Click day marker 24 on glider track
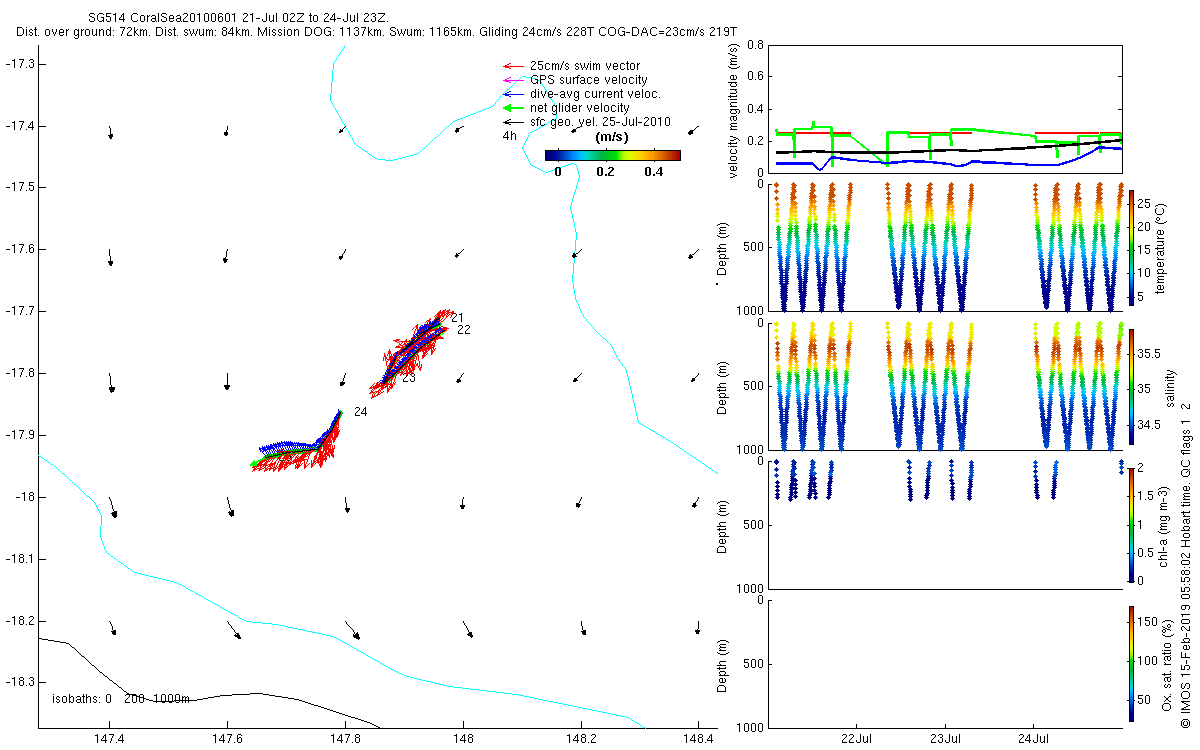This screenshot has width=1200, height=750. tap(360, 412)
